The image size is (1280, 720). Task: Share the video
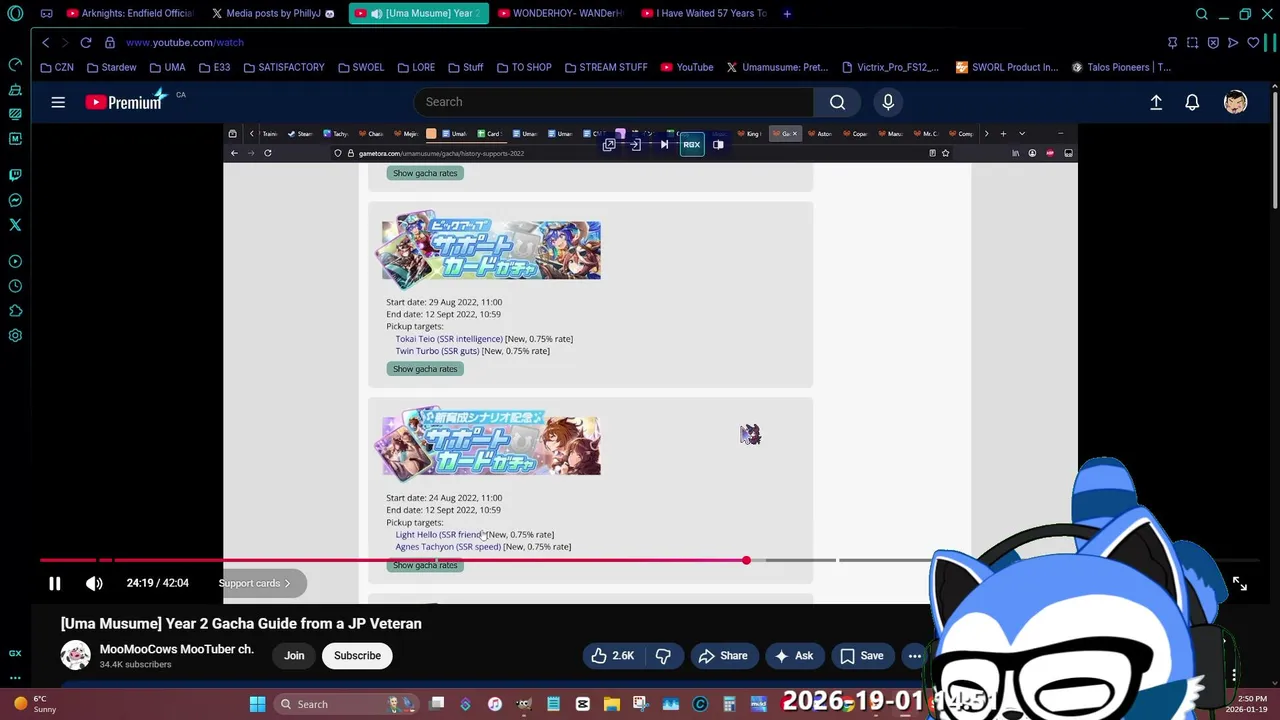[723, 656]
